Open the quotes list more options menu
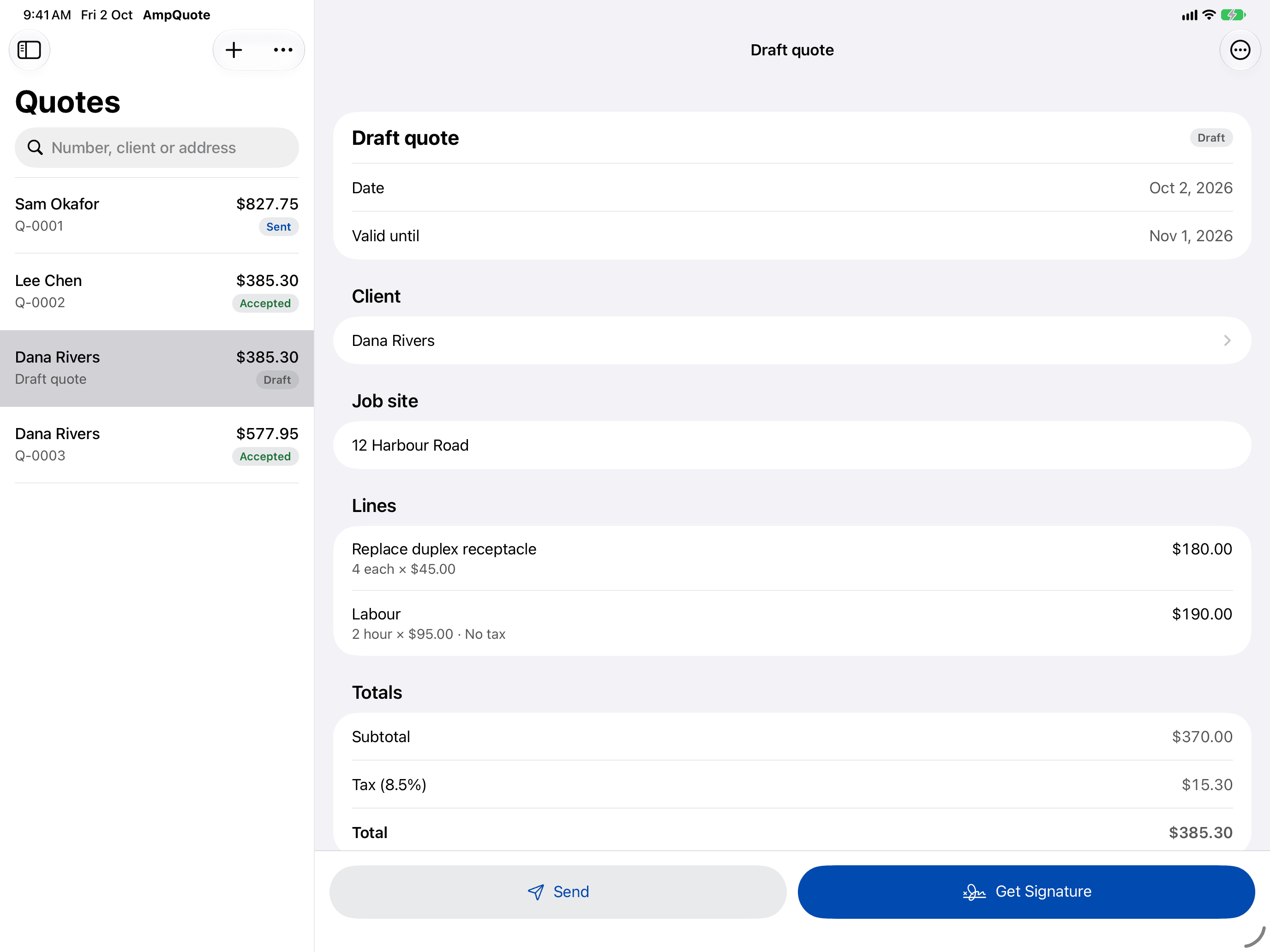This screenshot has width=1270, height=952. [x=283, y=50]
